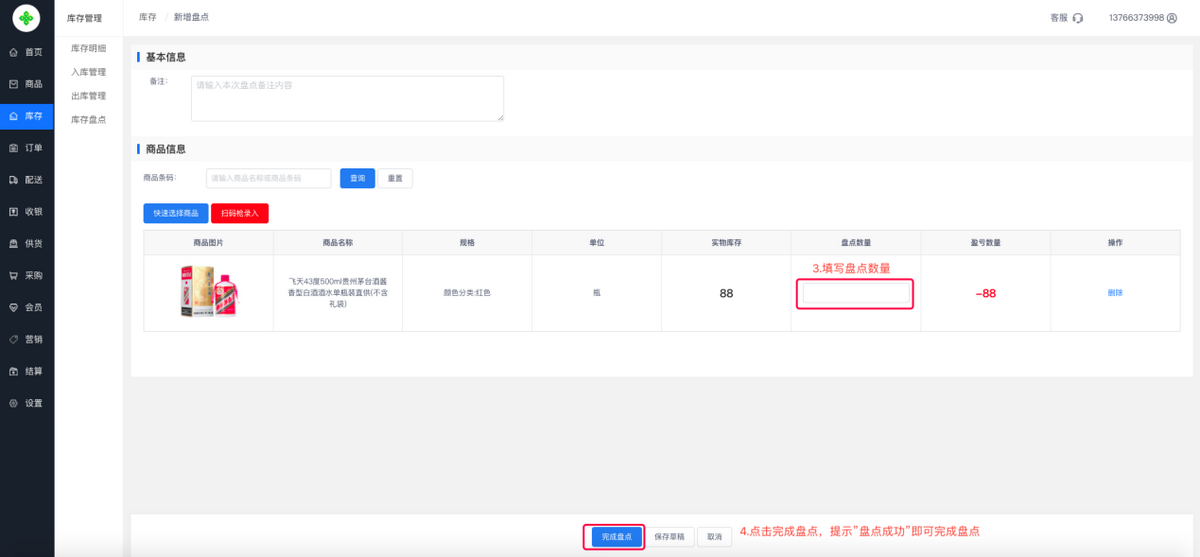Click 删除 link in product row

(x=1115, y=293)
